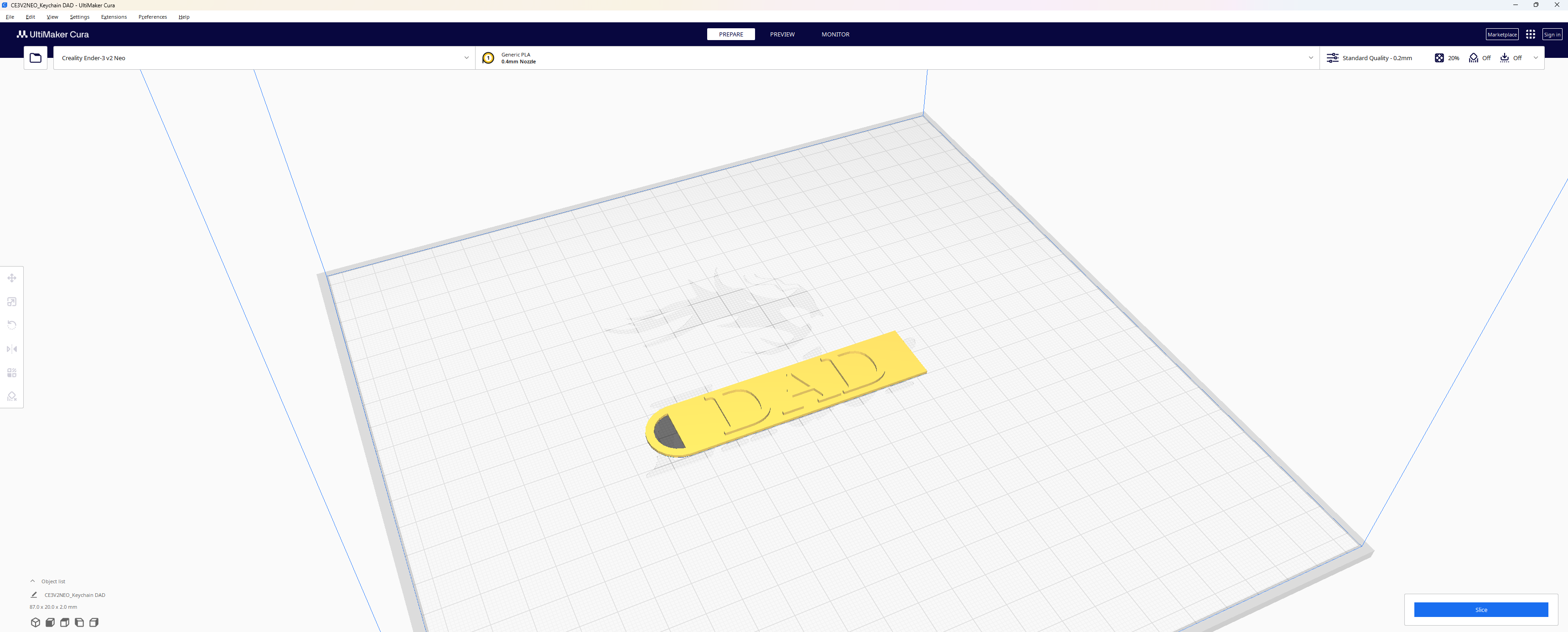Switch to the PREVIEW stage
Screen dimensions: 1568x632
782,34
